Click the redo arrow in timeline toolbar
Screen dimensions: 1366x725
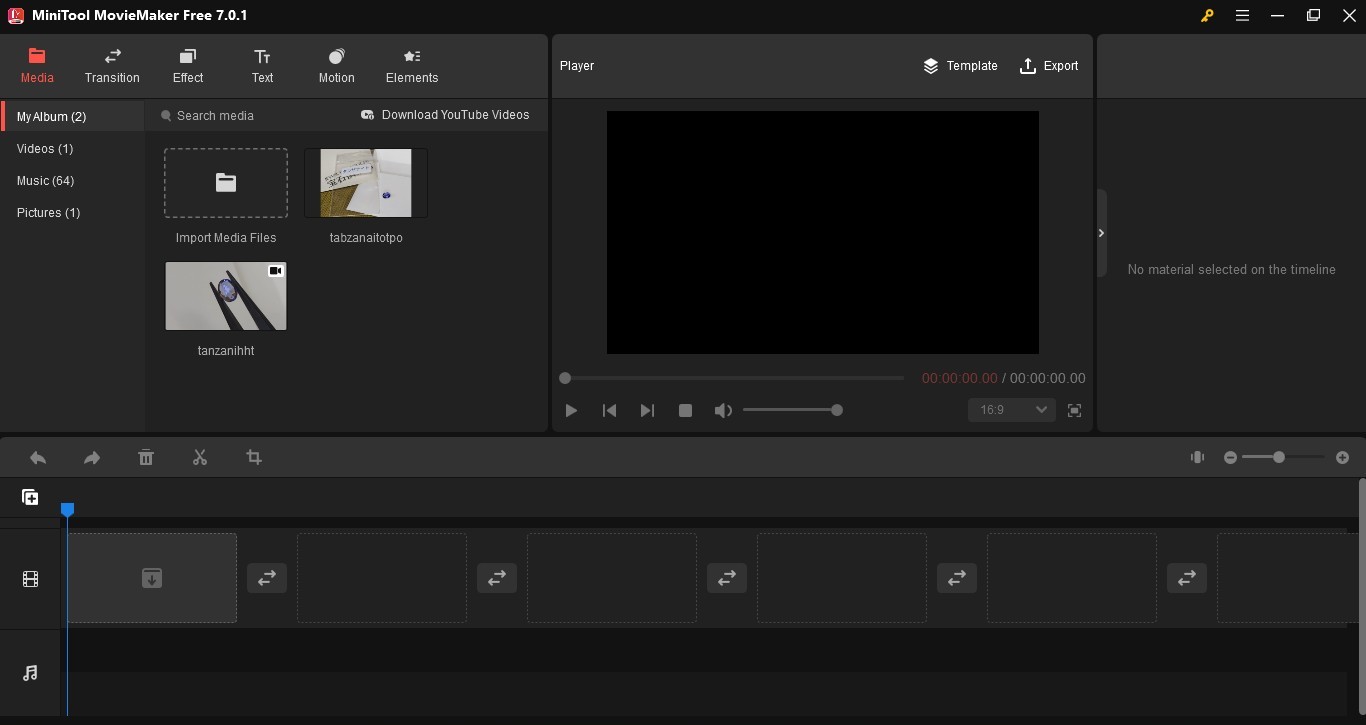[x=92, y=457]
